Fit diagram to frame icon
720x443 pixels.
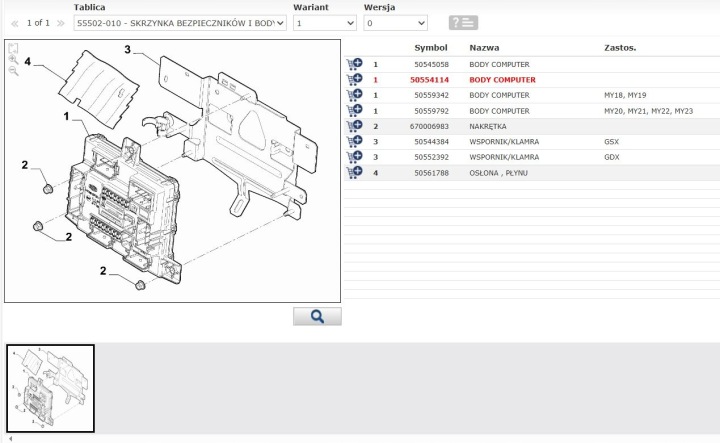[x=13, y=48]
